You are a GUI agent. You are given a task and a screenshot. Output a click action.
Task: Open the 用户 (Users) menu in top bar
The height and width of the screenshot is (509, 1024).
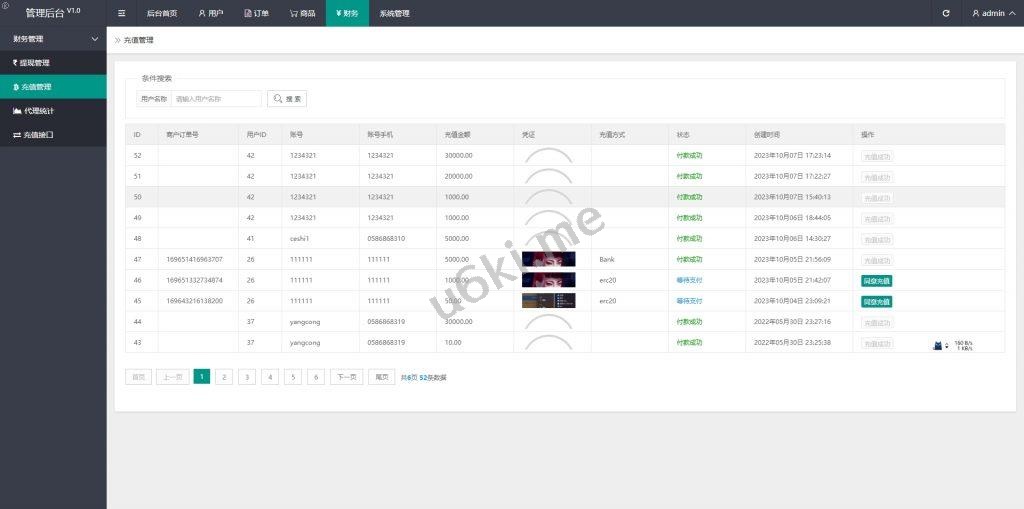tap(211, 13)
